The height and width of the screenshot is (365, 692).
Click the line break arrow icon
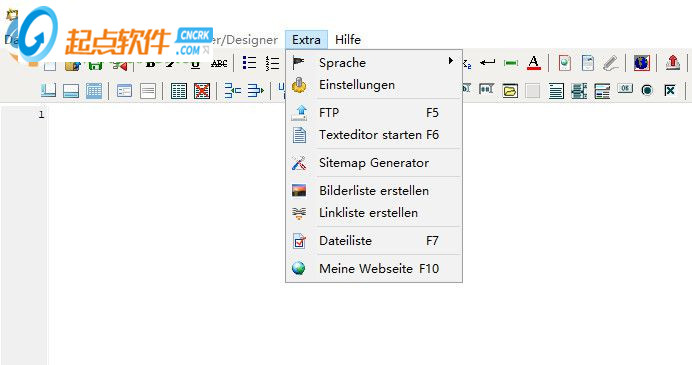488,63
